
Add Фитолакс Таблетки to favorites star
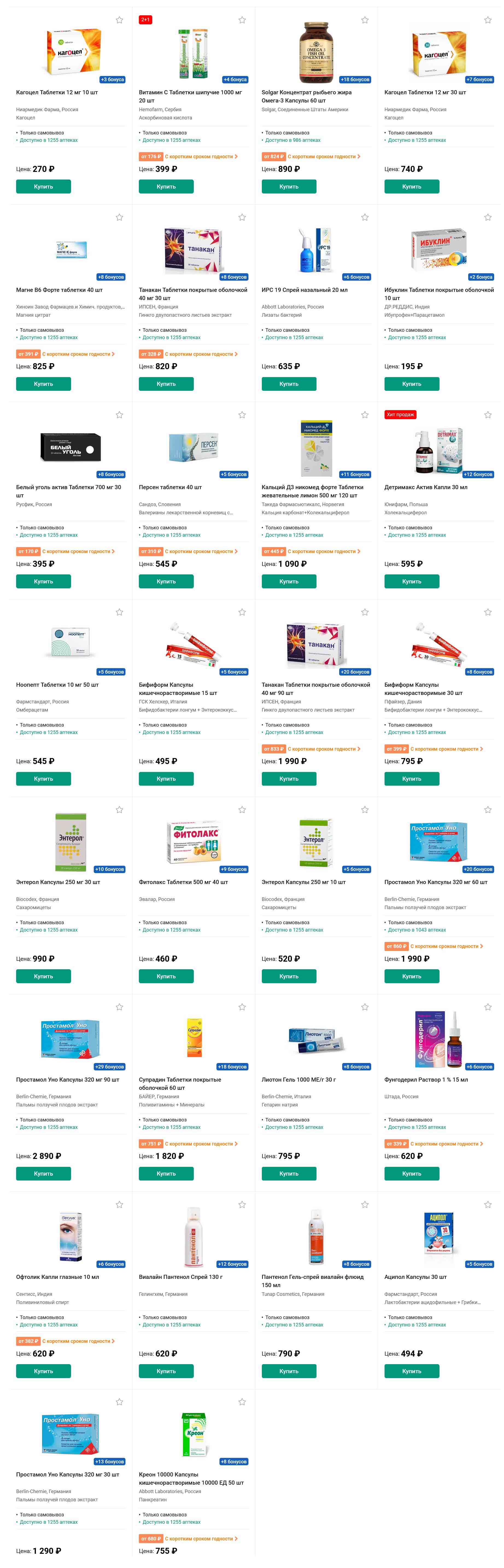pos(242,810)
